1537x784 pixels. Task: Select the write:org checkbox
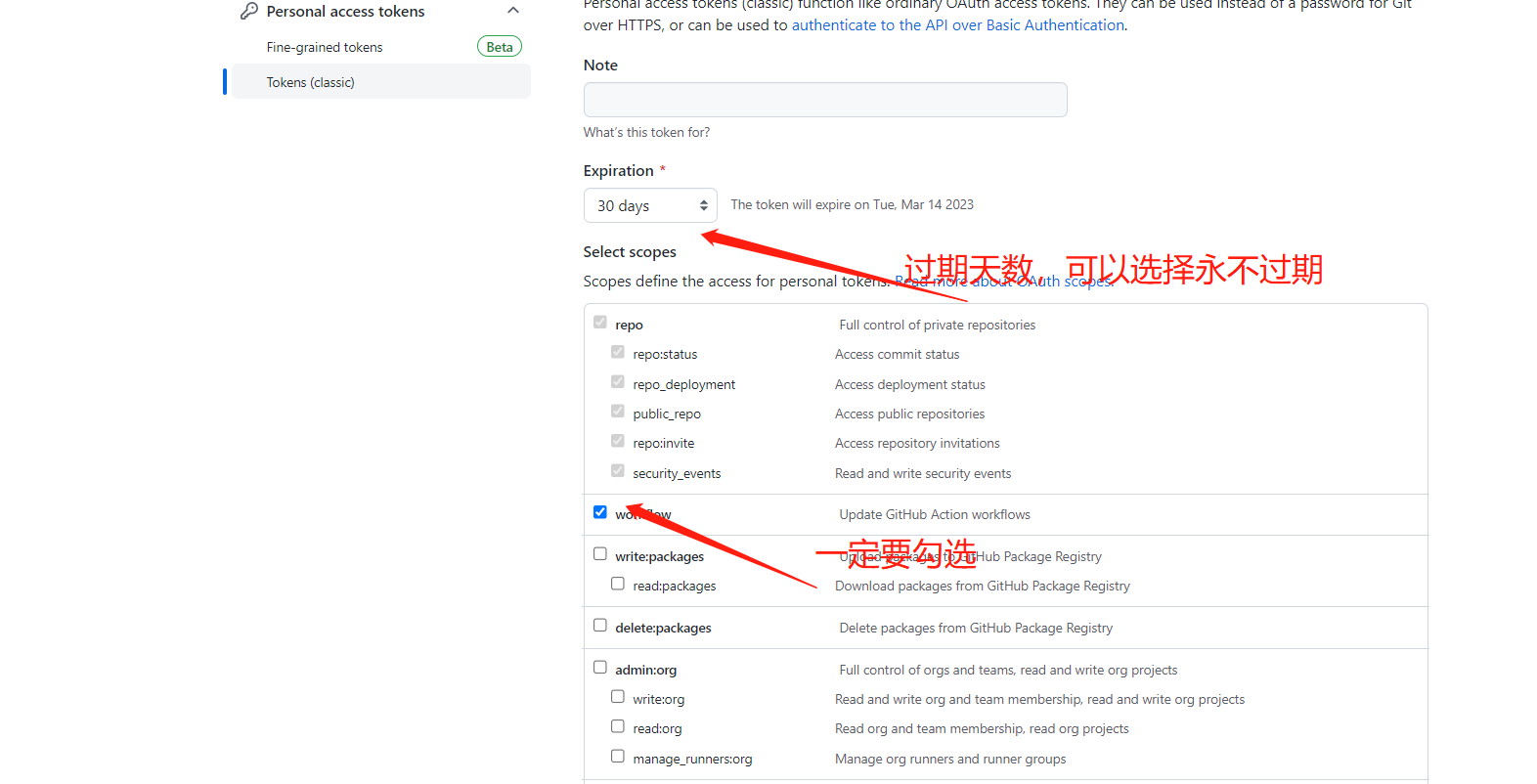tap(618, 697)
